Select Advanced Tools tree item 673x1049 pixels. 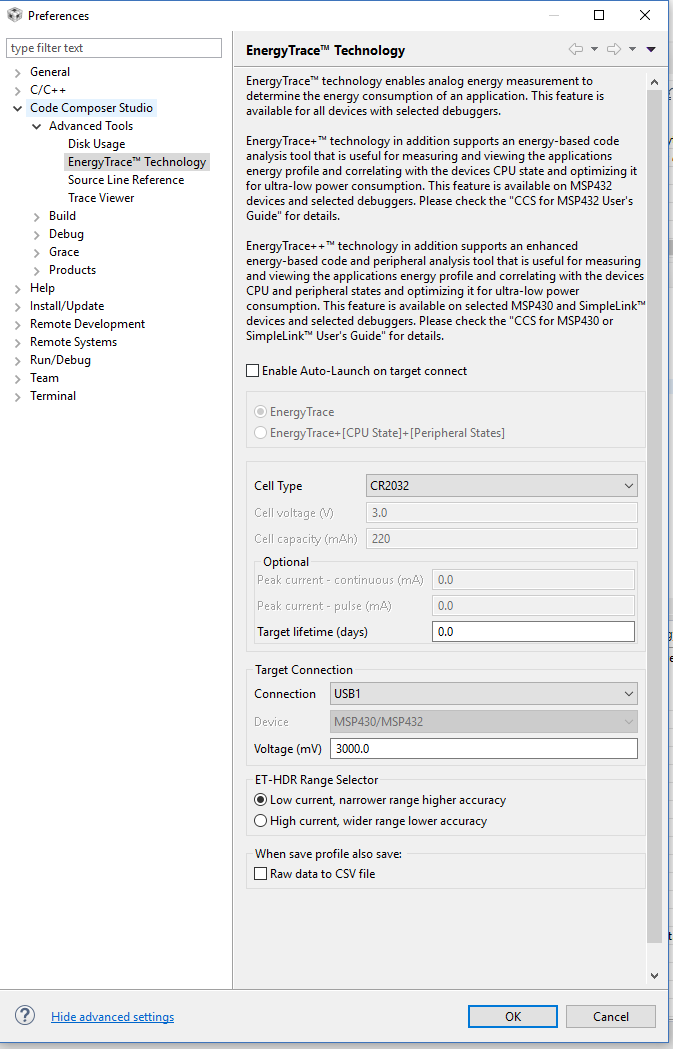pyautogui.click(x=91, y=126)
